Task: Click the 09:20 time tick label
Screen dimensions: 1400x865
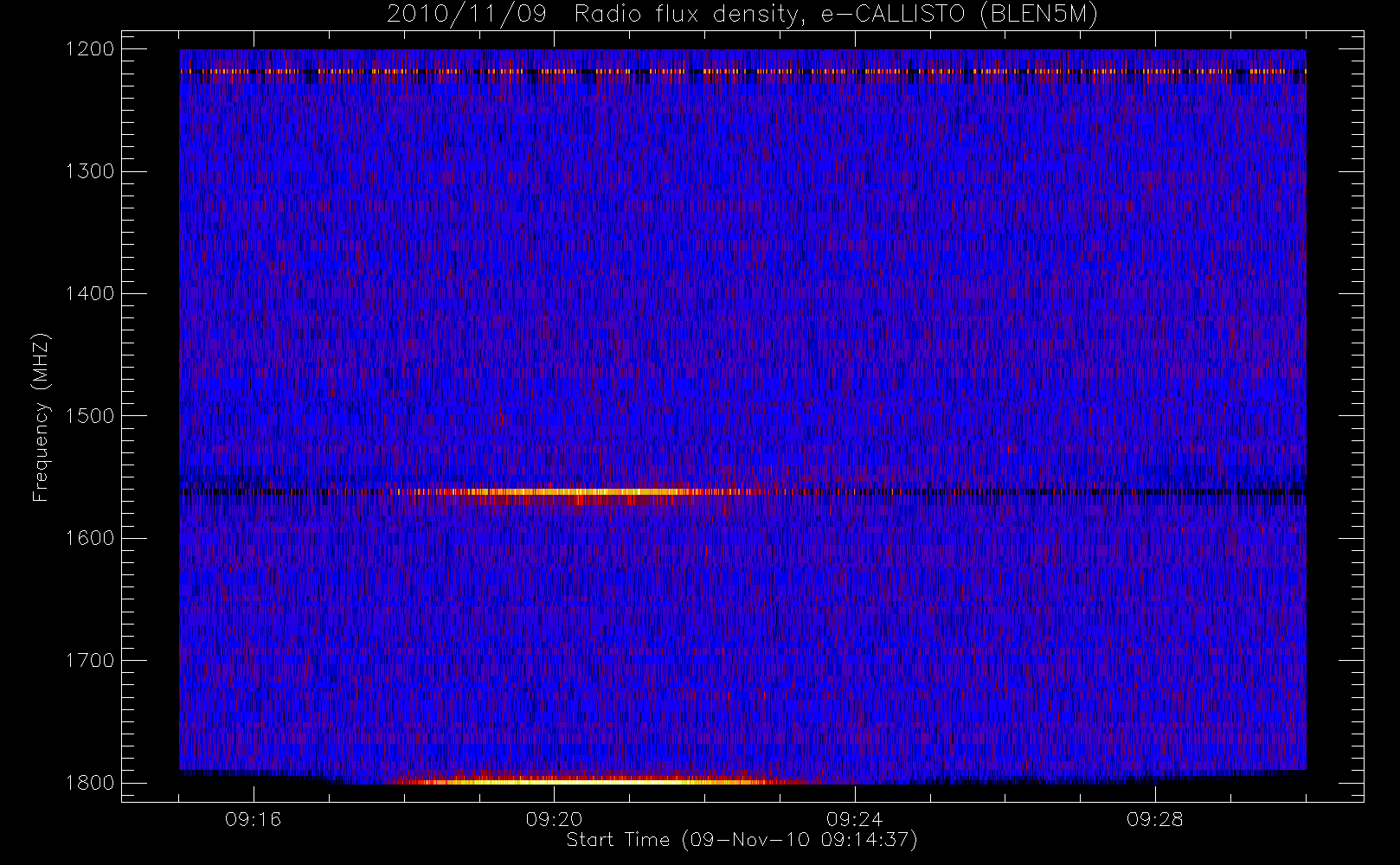Action: [x=554, y=819]
